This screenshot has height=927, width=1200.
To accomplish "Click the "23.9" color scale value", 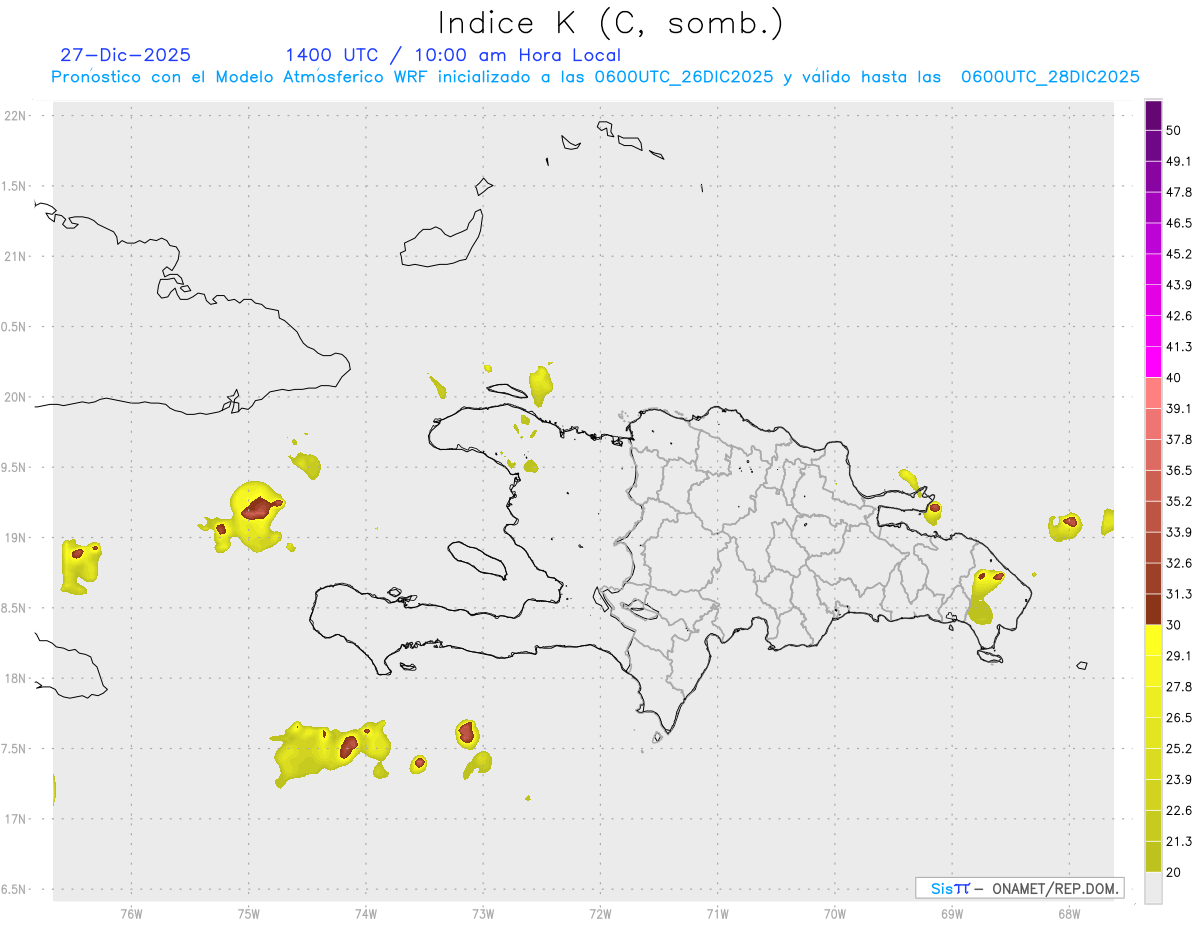I will tap(1179, 779).
